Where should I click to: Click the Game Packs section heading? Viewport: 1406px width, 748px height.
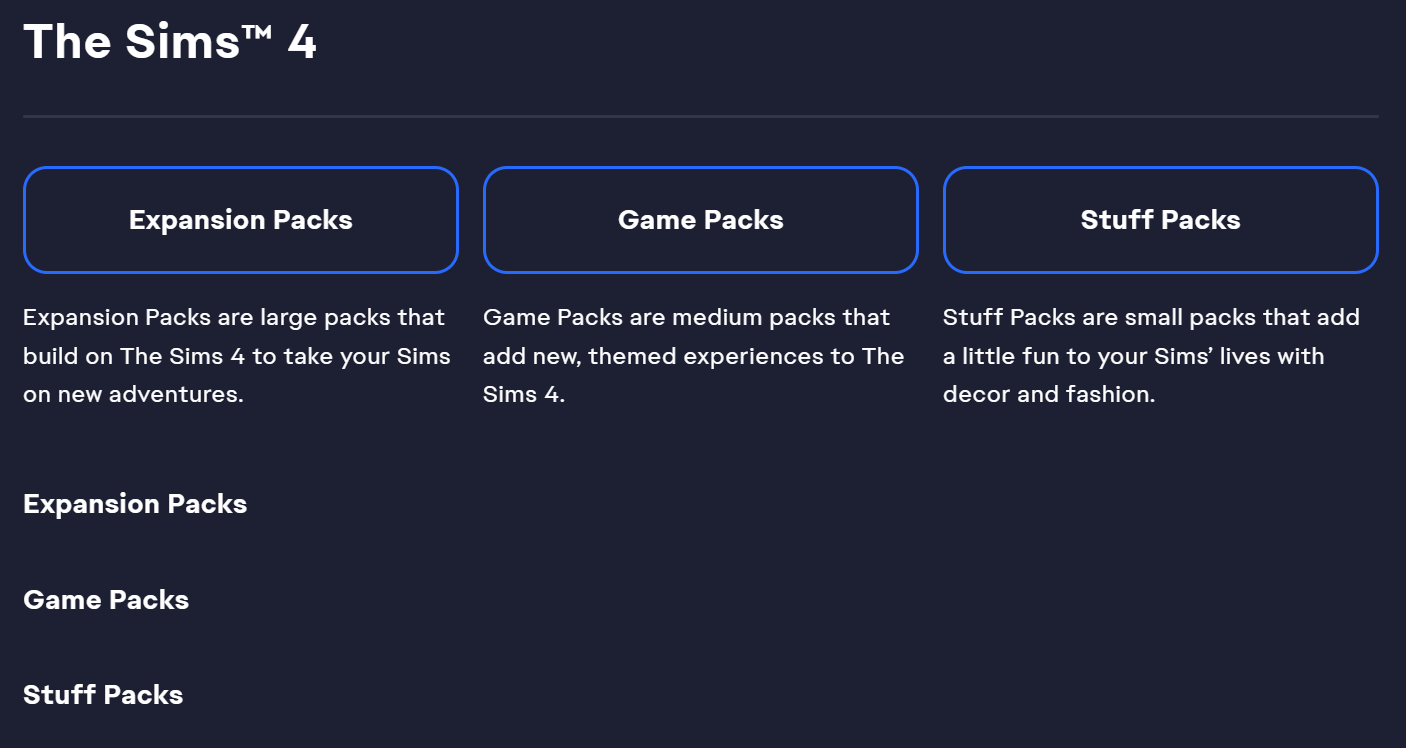106,600
